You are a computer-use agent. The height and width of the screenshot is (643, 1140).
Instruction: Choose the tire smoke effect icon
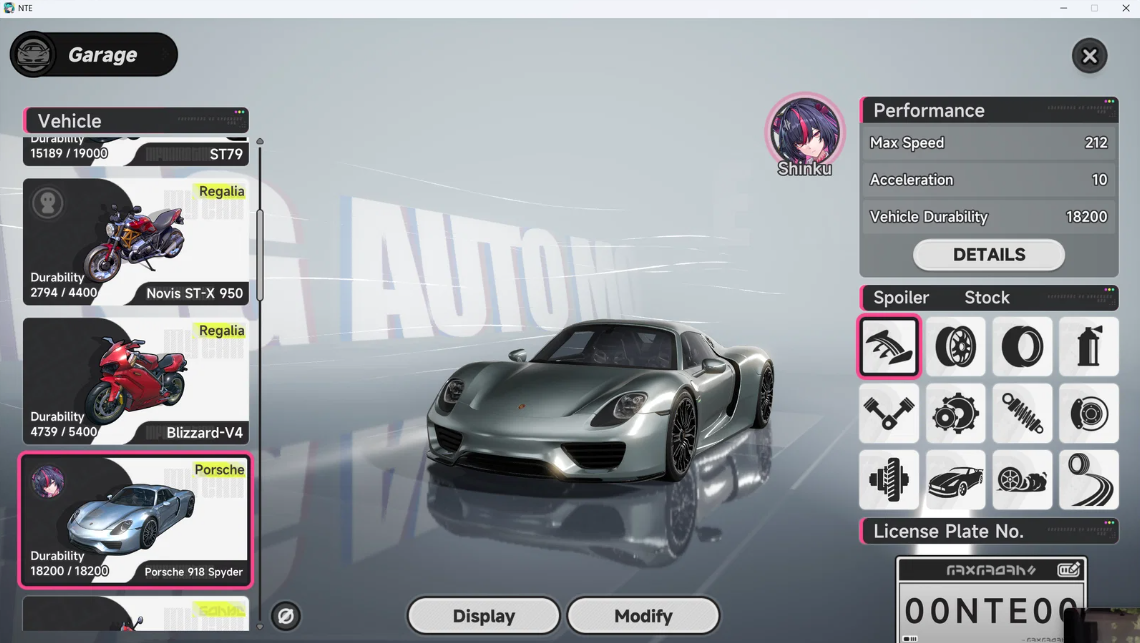1022,480
